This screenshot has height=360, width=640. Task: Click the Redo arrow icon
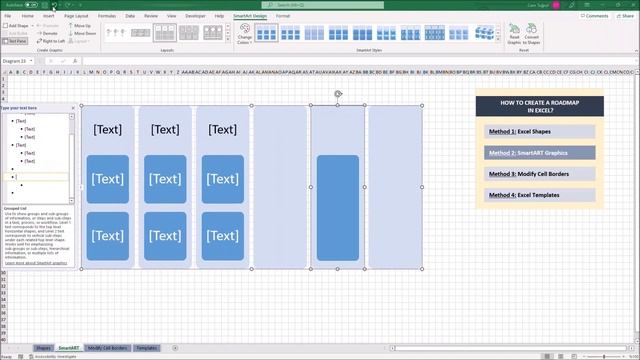coord(68,5)
